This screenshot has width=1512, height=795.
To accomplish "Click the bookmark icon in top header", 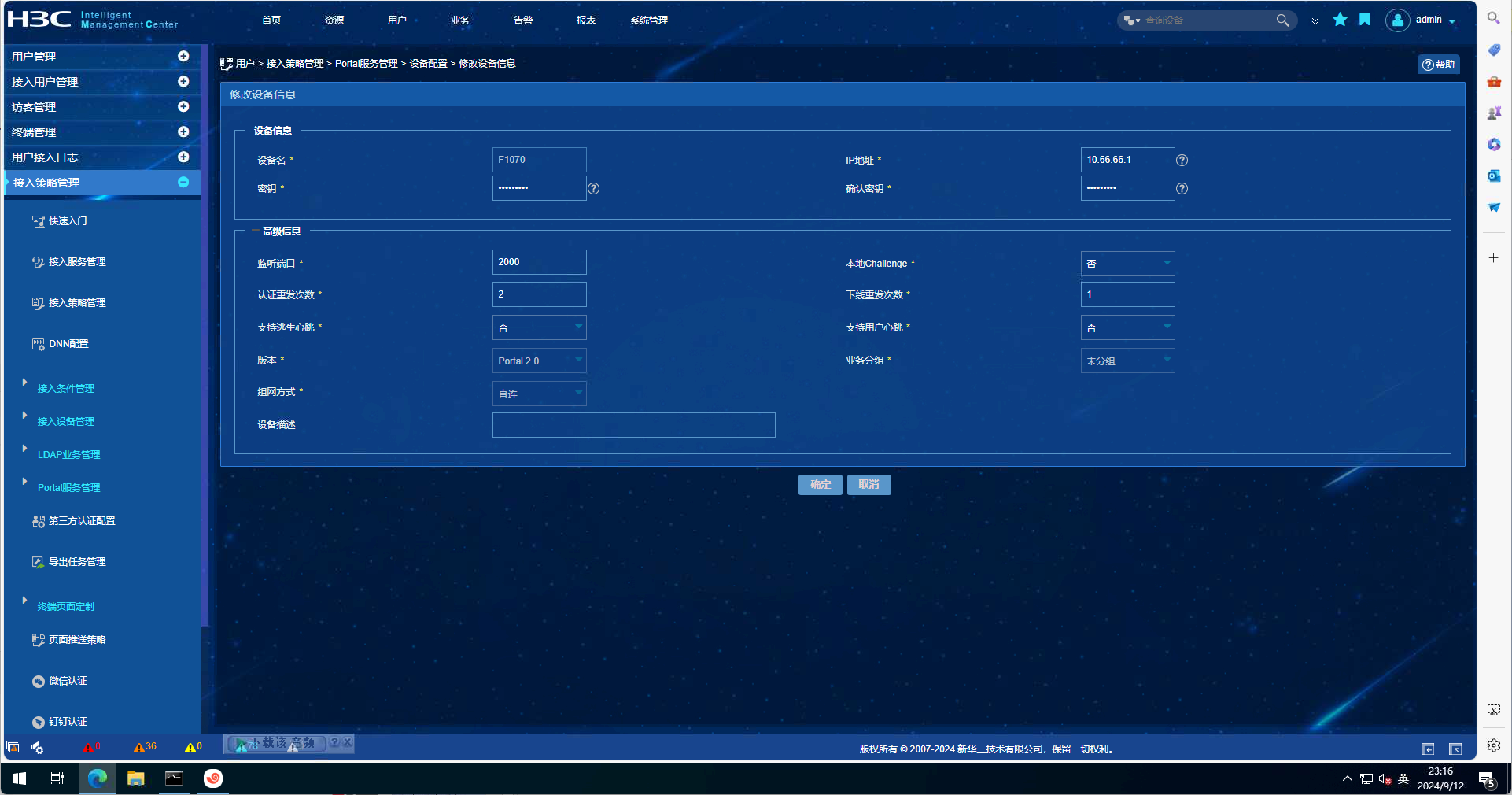I will pos(1365,20).
